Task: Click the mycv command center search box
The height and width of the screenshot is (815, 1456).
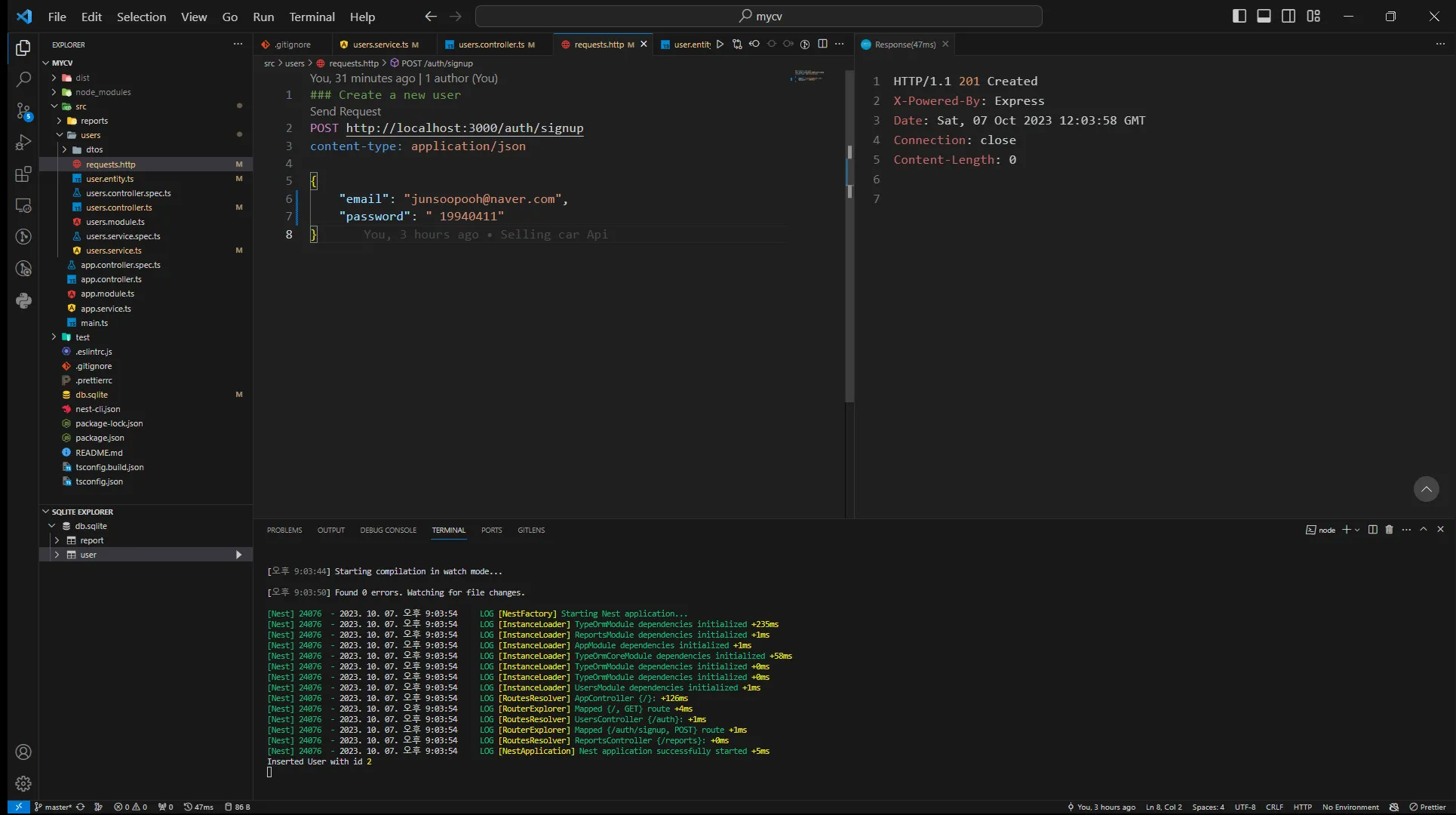Action: click(x=758, y=16)
